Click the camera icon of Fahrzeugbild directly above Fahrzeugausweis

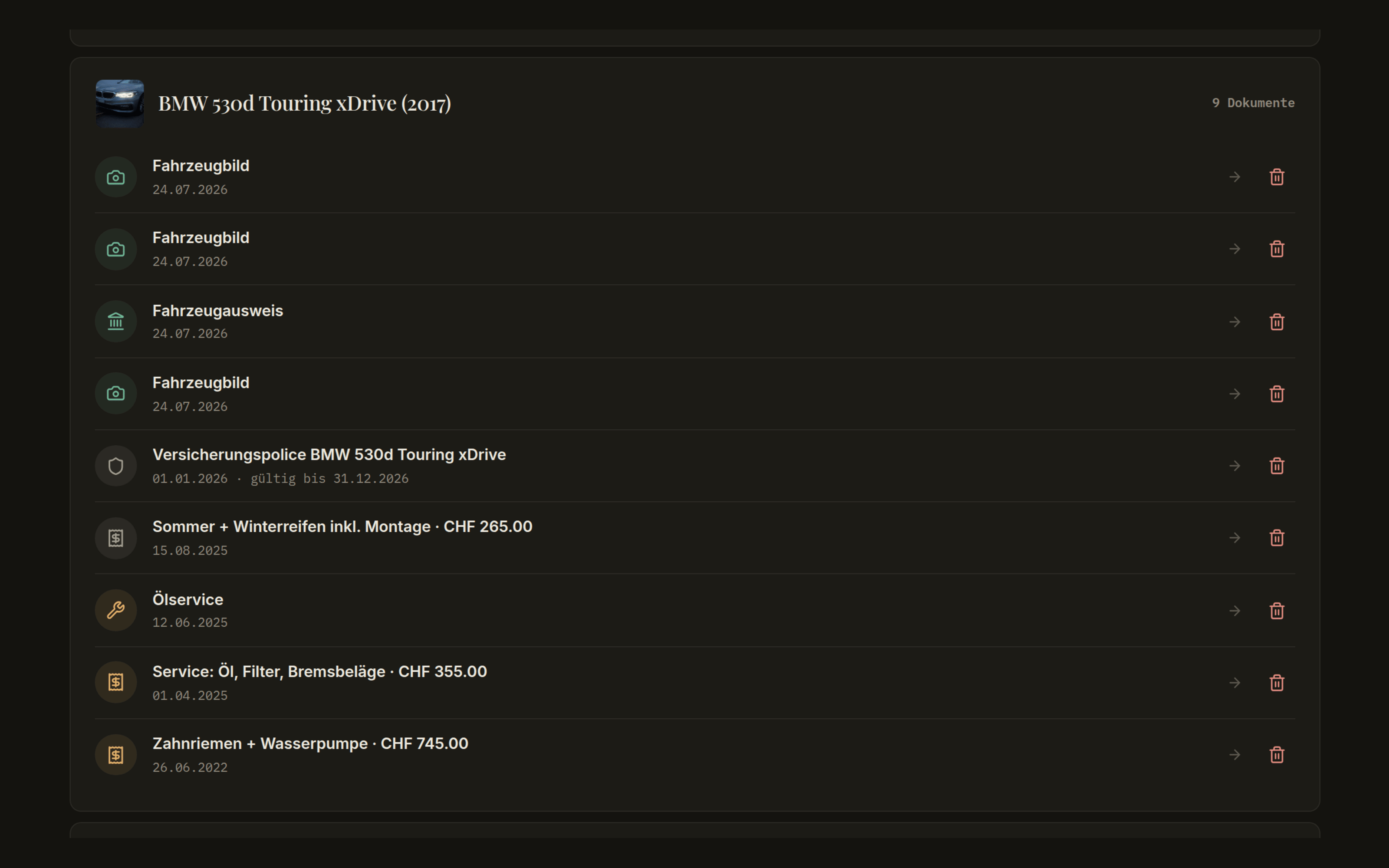[x=116, y=249]
